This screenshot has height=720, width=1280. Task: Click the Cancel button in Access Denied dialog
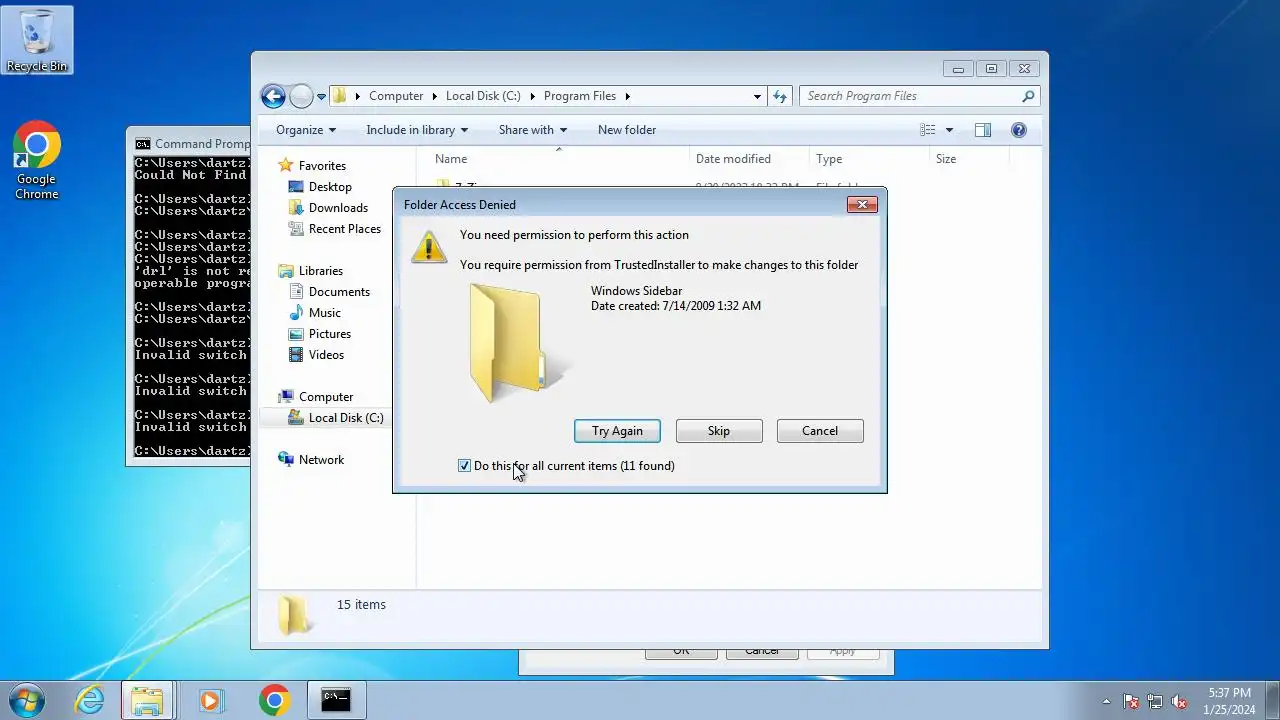[x=820, y=431]
